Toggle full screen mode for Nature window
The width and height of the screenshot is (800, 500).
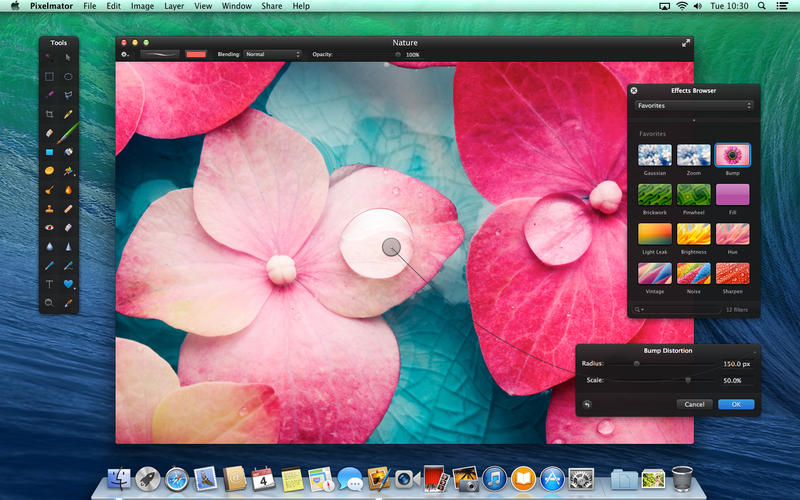pyautogui.click(x=686, y=43)
